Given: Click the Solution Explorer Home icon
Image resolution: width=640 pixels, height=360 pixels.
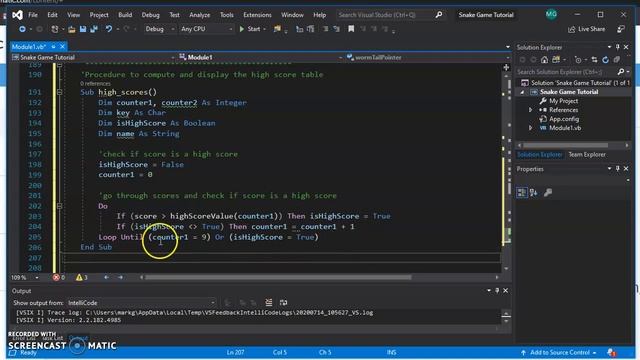Looking at the screenshot, I should pyautogui.click(x=544, y=60).
